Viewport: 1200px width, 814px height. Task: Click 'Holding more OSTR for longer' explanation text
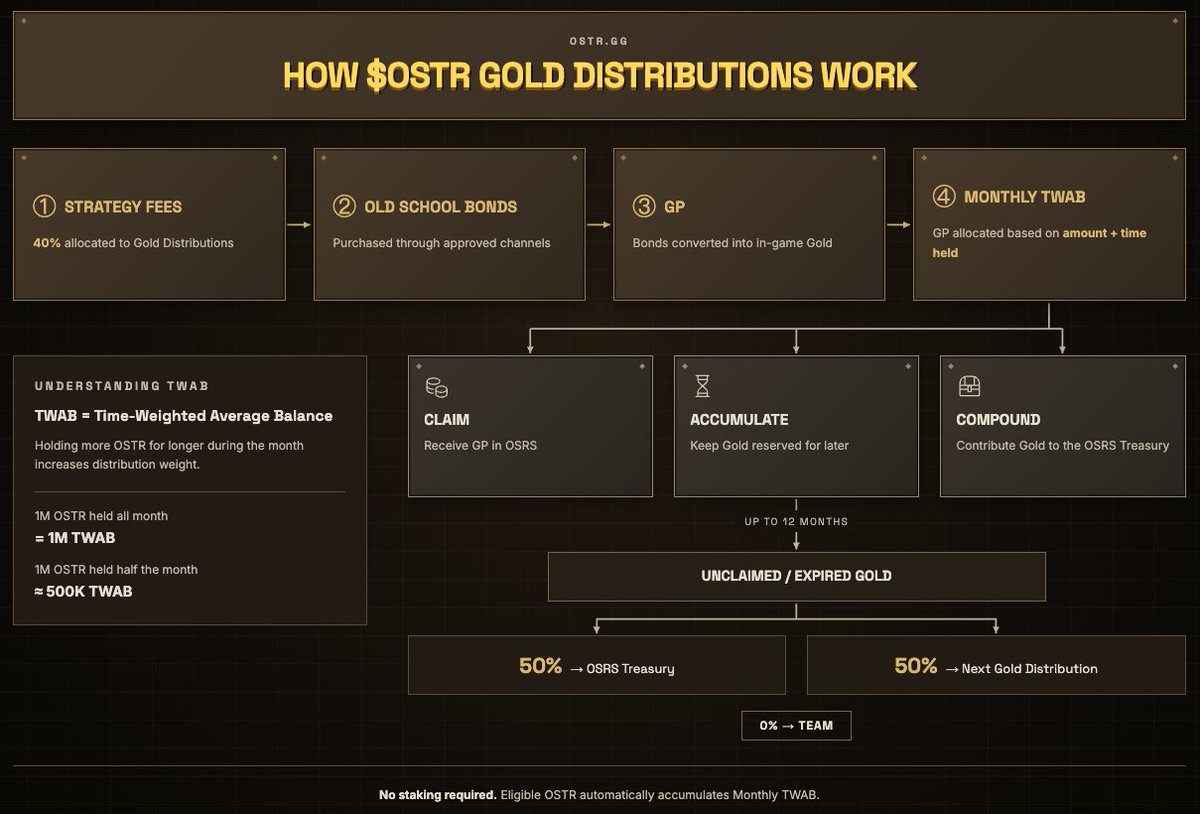click(169, 454)
